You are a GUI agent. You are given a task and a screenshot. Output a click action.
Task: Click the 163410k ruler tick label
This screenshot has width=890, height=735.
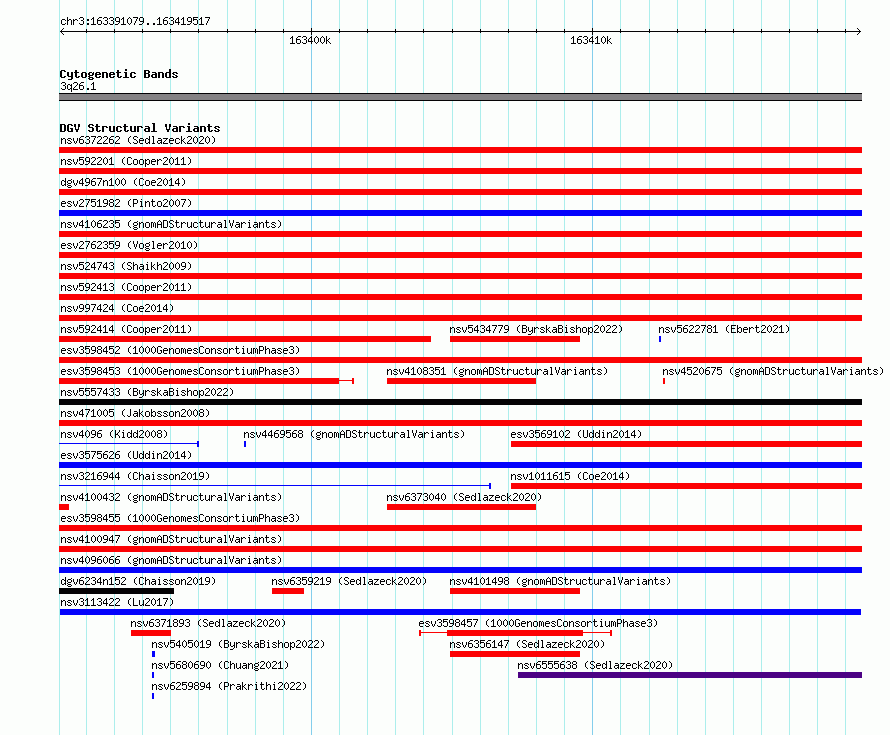(591, 40)
